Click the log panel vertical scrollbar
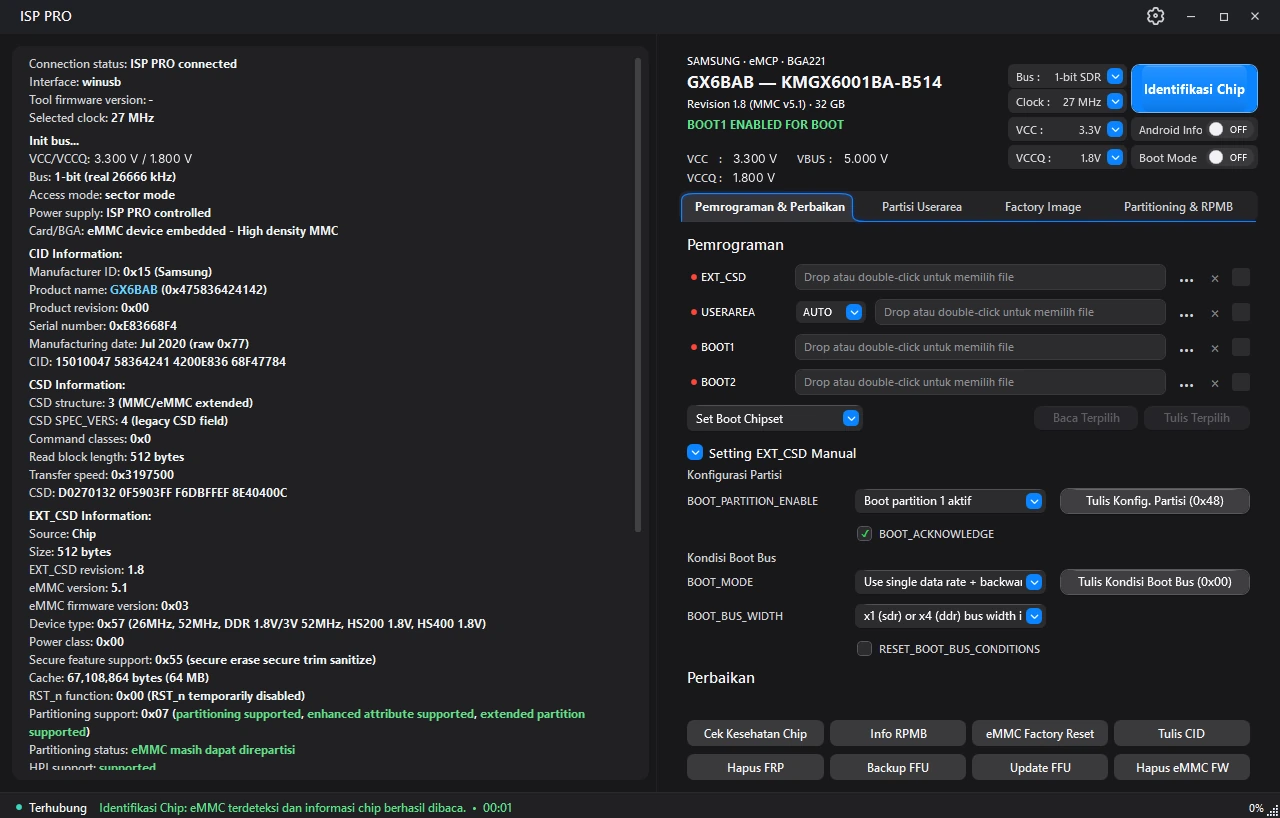The image size is (1280, 818). (x=638, y=295)
